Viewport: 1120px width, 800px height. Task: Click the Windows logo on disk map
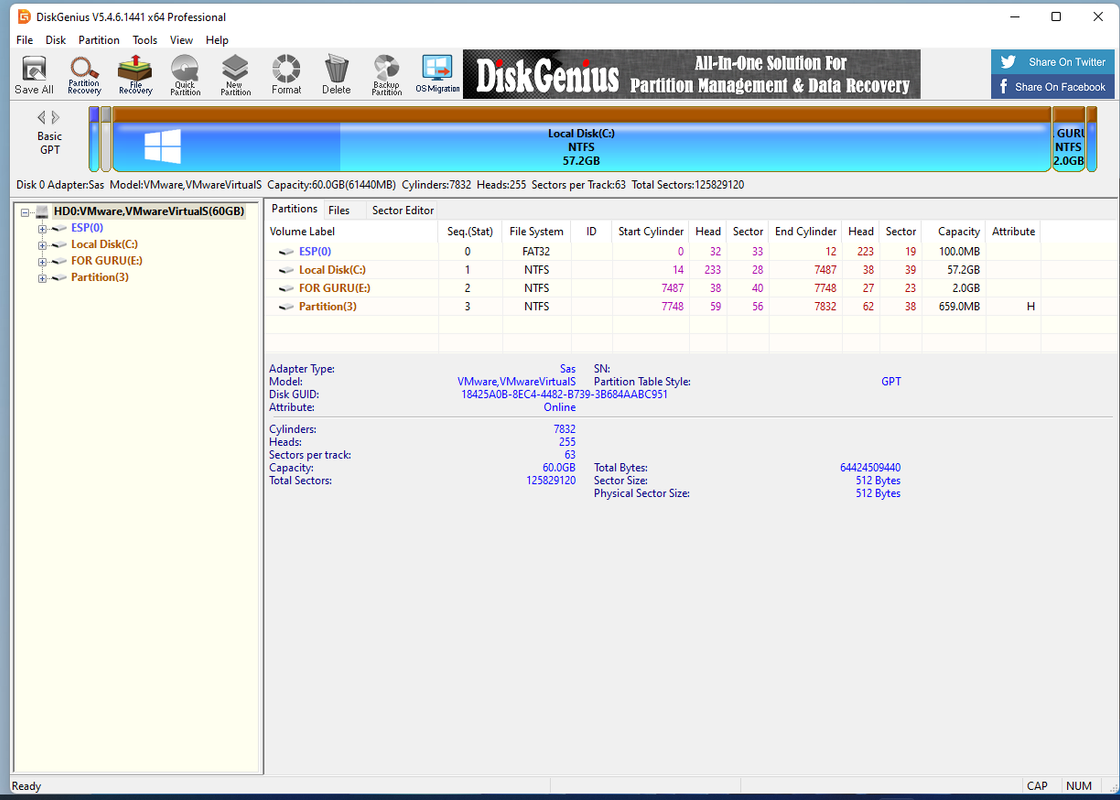pyautogui.click(x=163, y=146)
